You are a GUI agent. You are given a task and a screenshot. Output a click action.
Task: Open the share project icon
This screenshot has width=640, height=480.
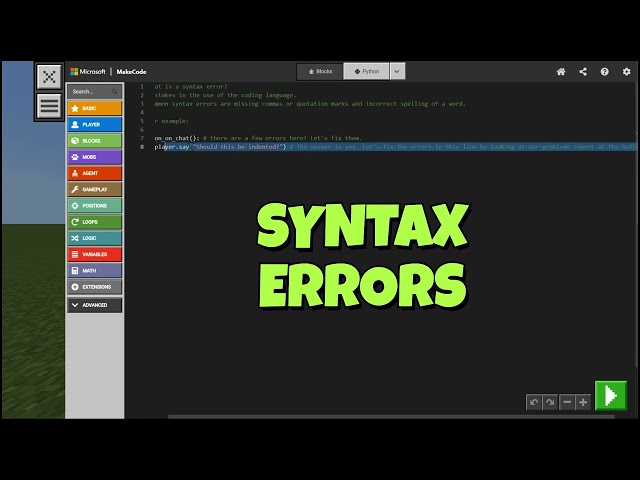pyautogui.click(x=583, y=72)
